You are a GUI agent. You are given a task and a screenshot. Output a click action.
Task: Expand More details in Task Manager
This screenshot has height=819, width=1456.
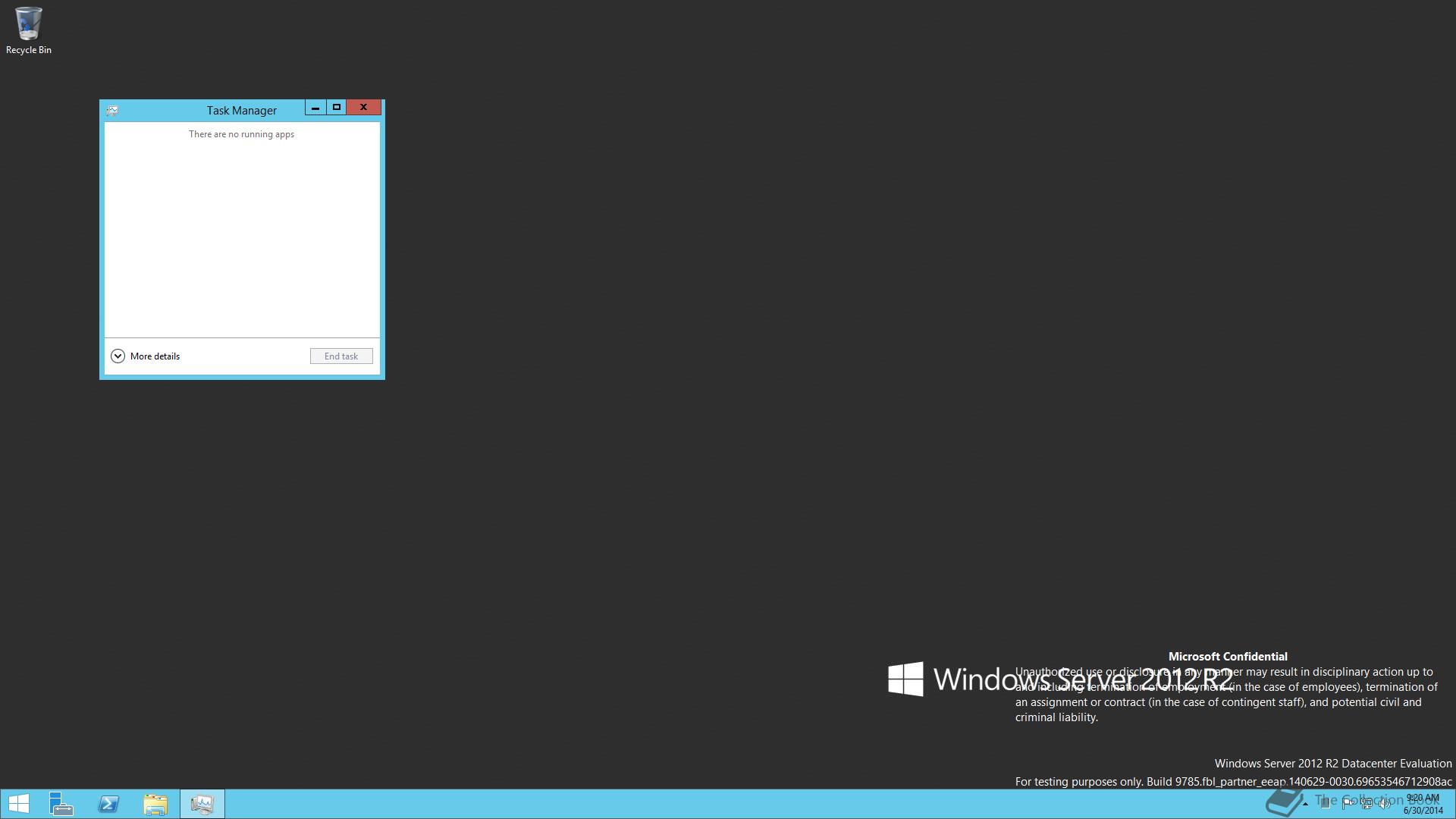click(x=146, y=356)
